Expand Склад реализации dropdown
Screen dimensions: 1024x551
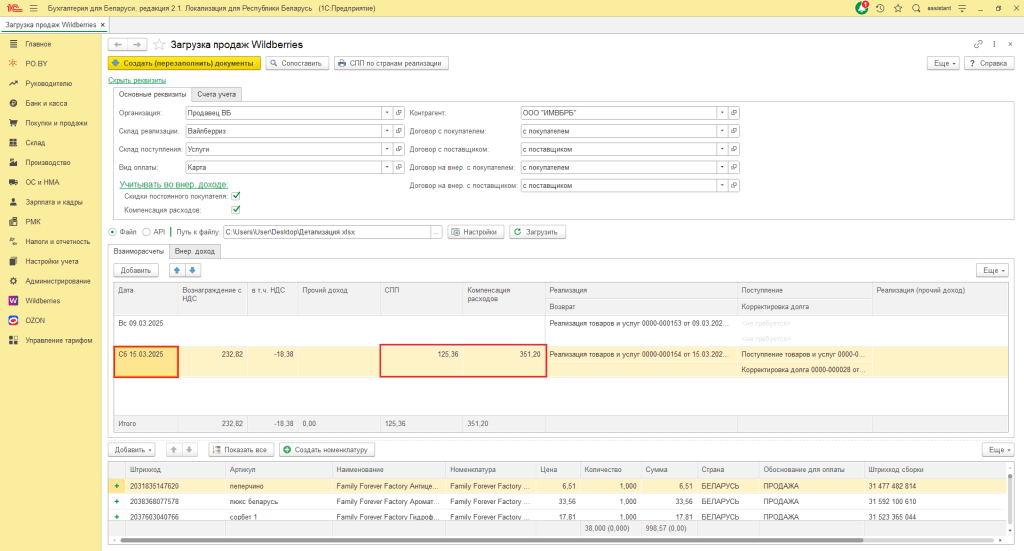pyautogui.click(x=387, y=131)
